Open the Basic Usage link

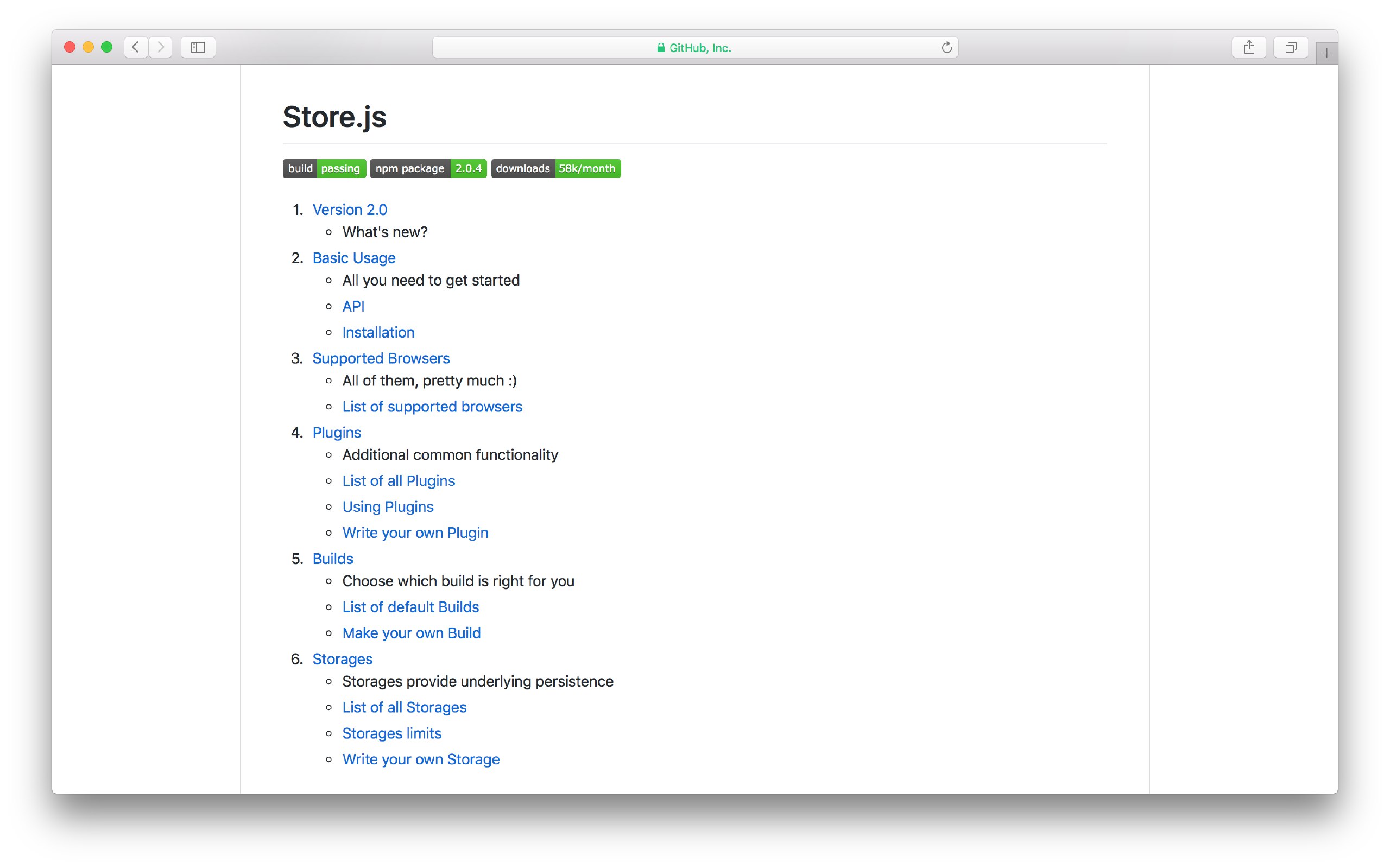coord(353,258)
